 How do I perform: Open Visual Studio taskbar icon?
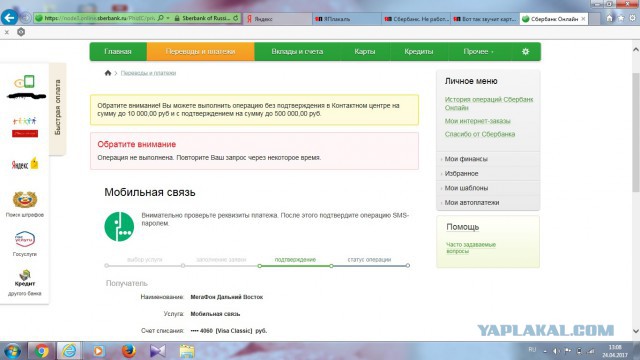(158, 351)
